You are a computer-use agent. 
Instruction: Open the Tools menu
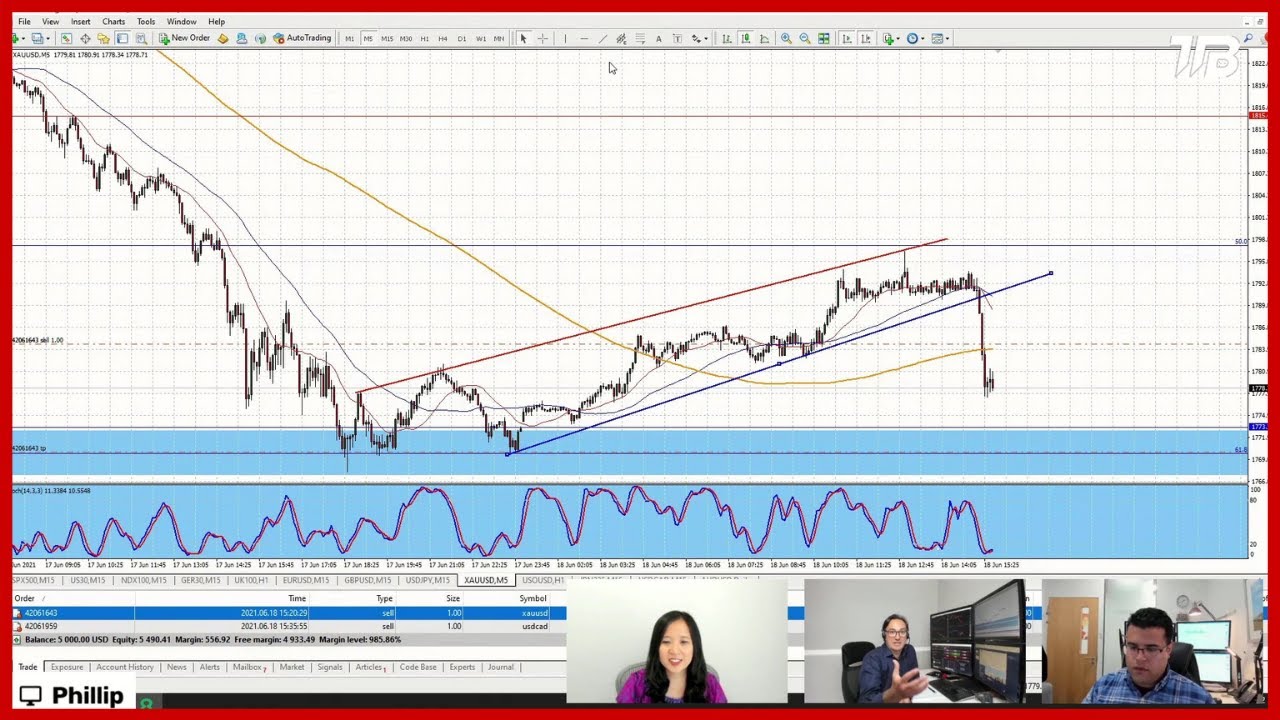[146, 21]
